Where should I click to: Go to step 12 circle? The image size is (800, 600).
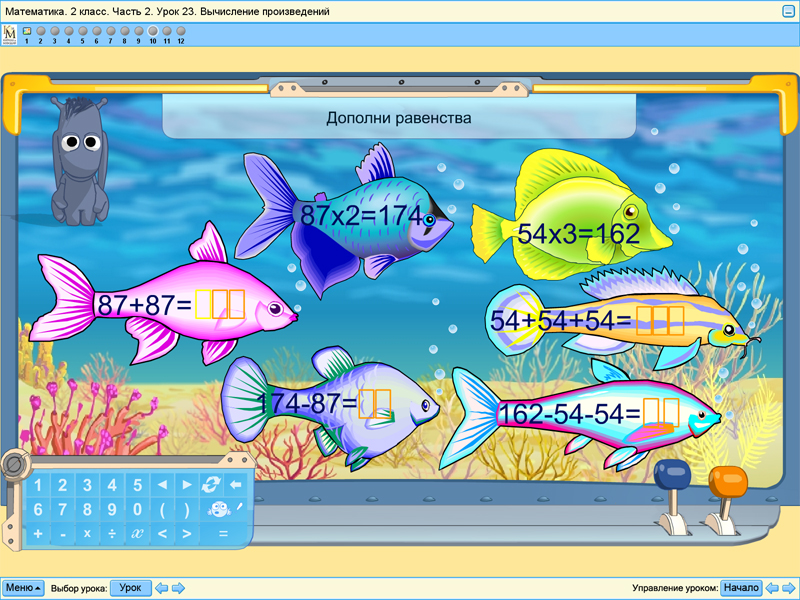(181, 32)
